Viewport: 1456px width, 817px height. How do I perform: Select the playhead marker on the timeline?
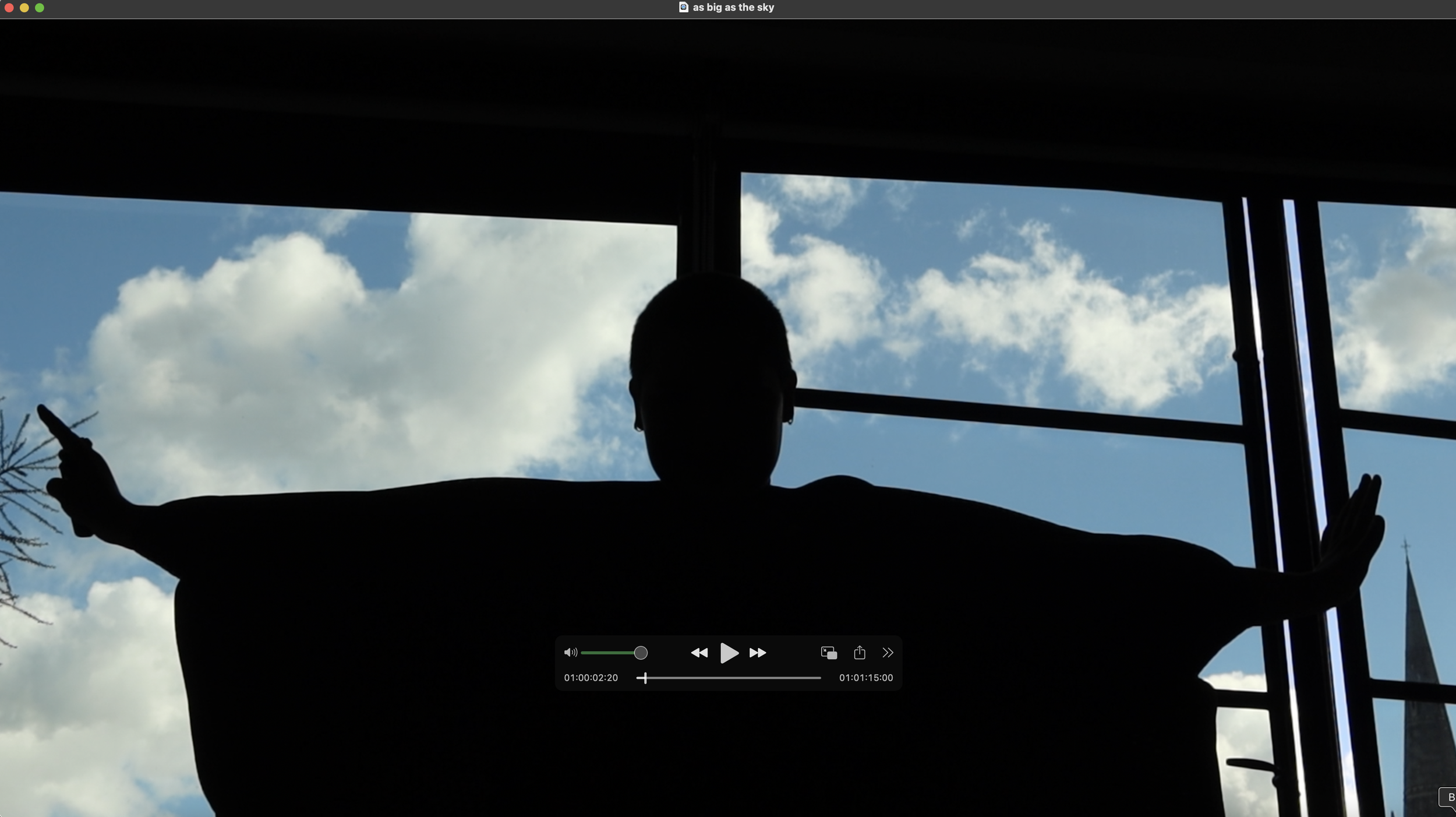click(645, 678)
